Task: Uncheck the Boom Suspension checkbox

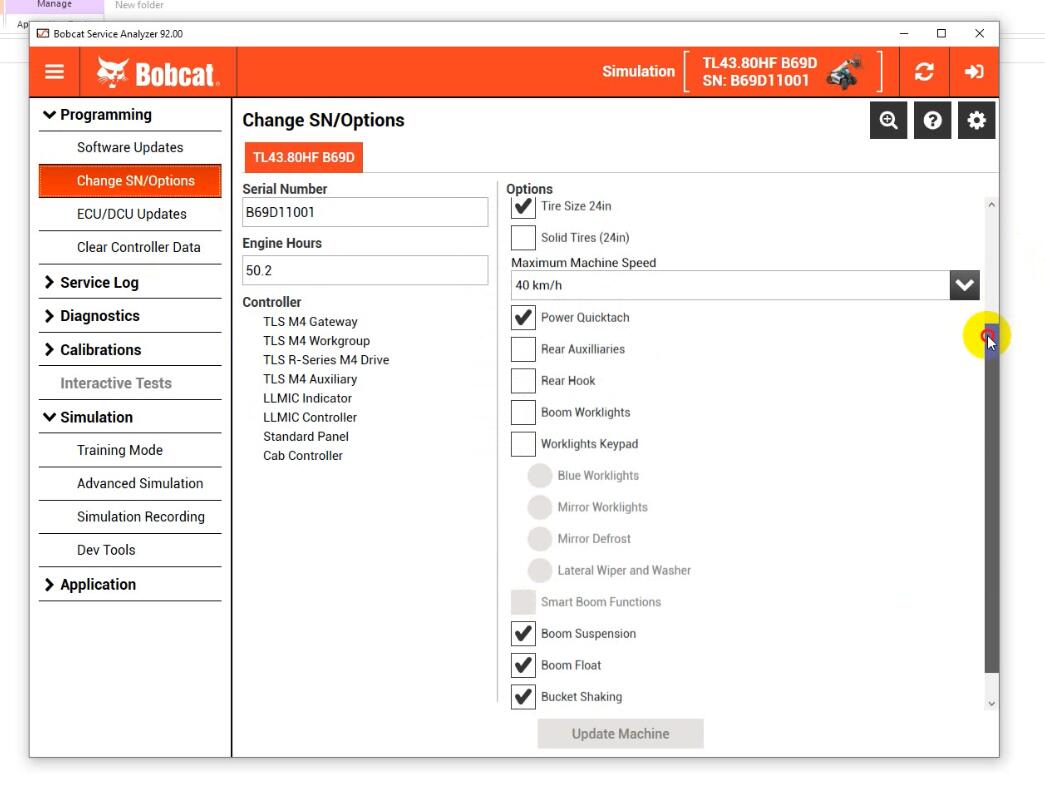Action: 523,633
